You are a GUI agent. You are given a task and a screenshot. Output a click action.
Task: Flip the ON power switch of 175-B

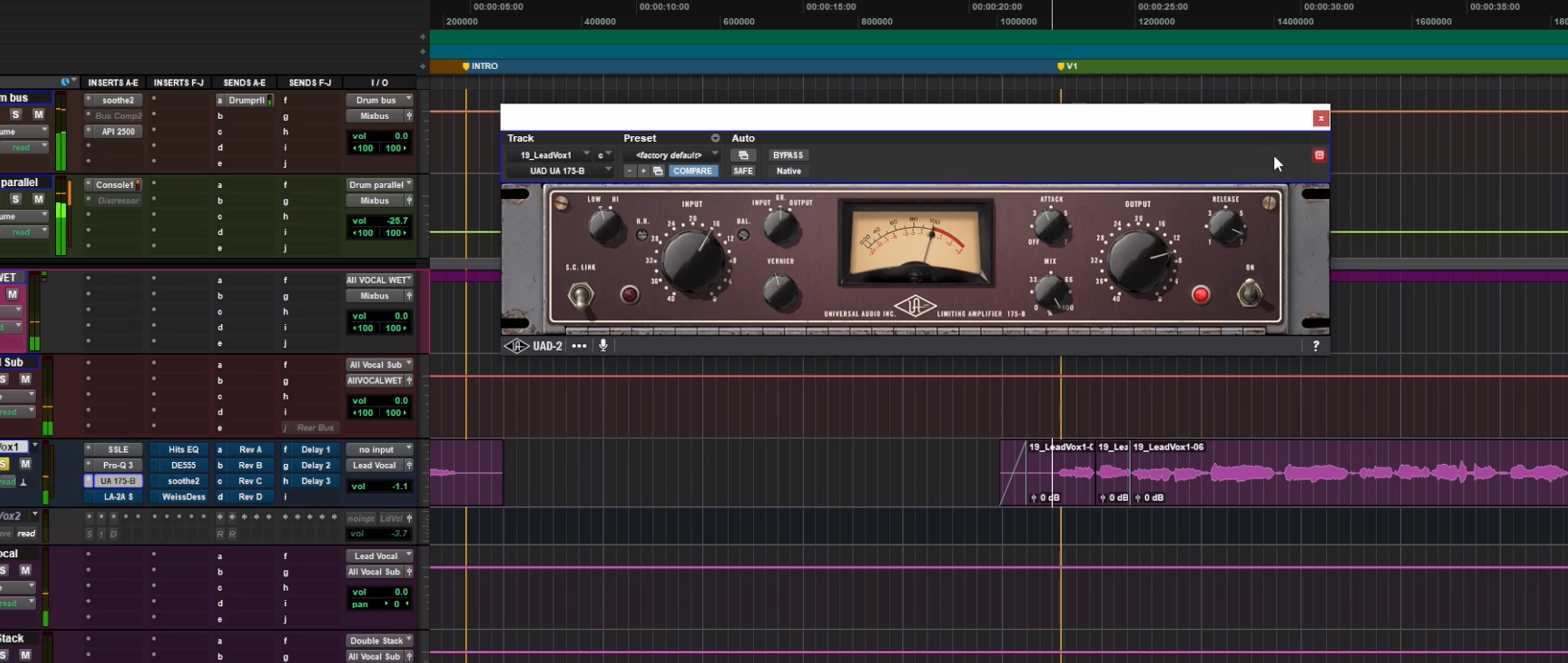1249,293
